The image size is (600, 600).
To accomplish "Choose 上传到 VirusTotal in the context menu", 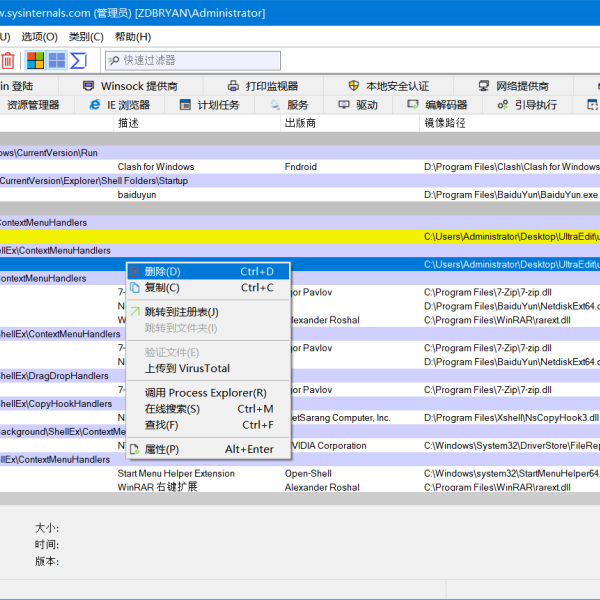I will point(208,368).
